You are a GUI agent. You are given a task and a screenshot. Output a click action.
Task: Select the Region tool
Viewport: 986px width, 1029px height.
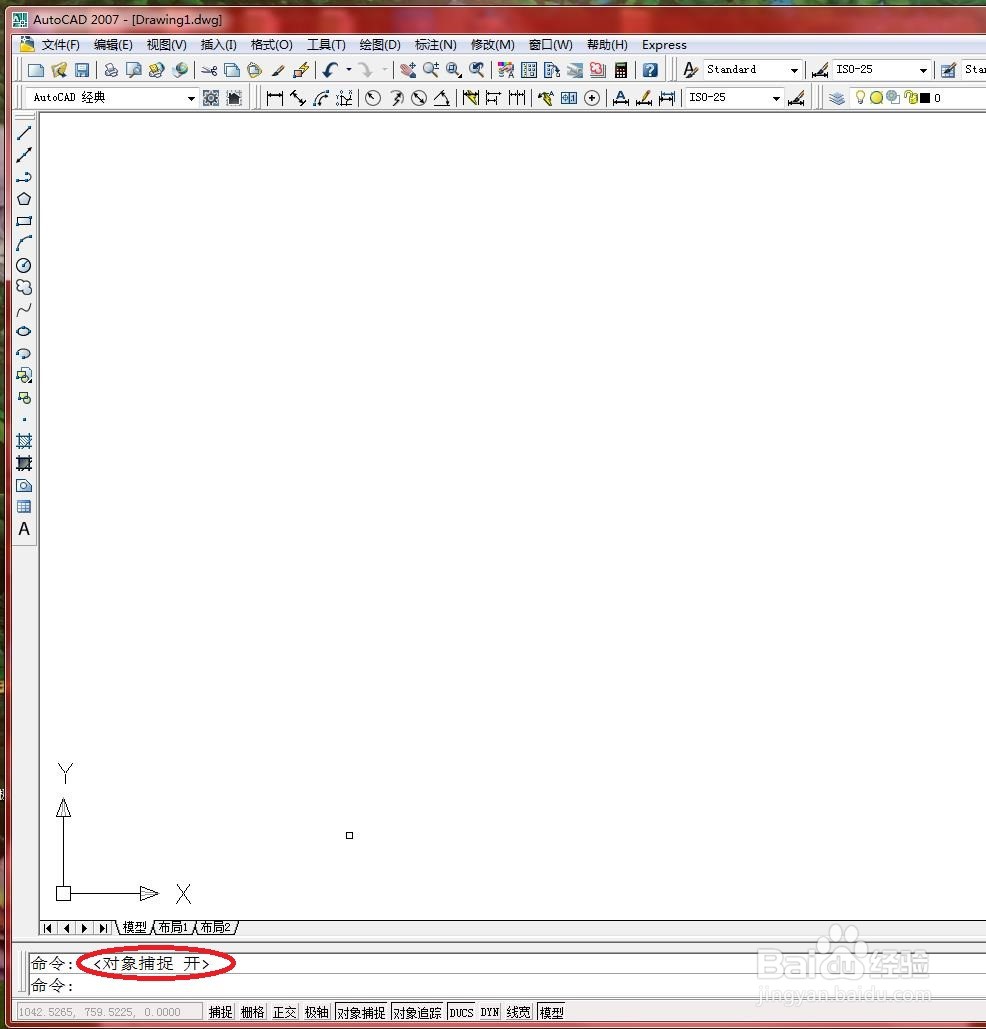coord(24,486)
